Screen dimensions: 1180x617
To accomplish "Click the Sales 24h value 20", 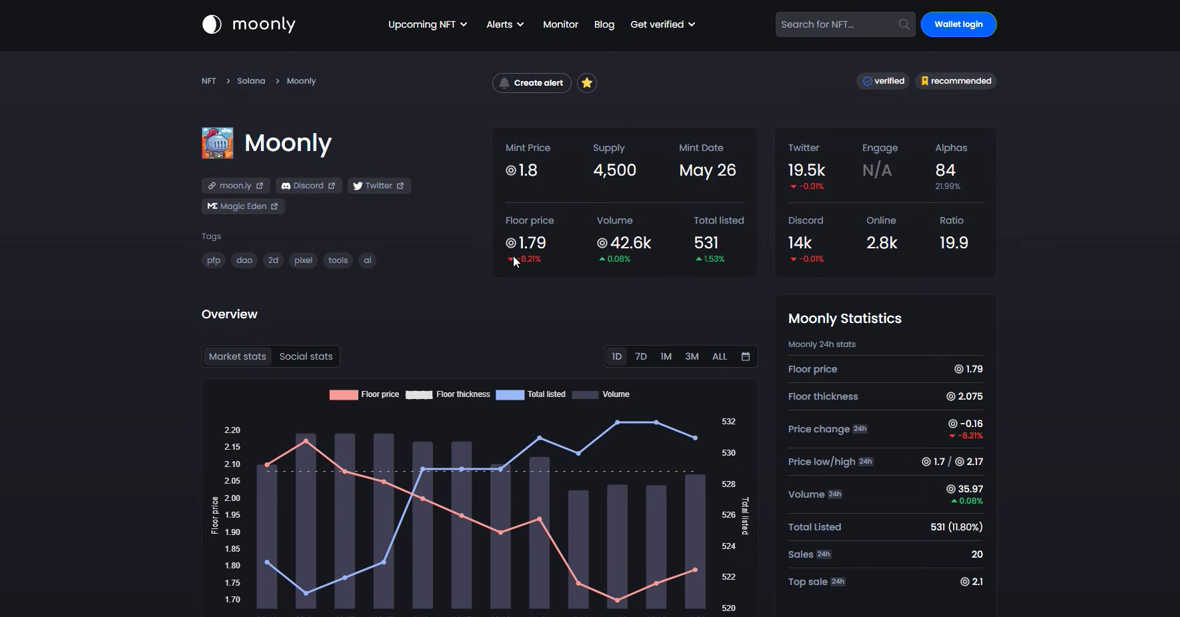I will (977, 555).
